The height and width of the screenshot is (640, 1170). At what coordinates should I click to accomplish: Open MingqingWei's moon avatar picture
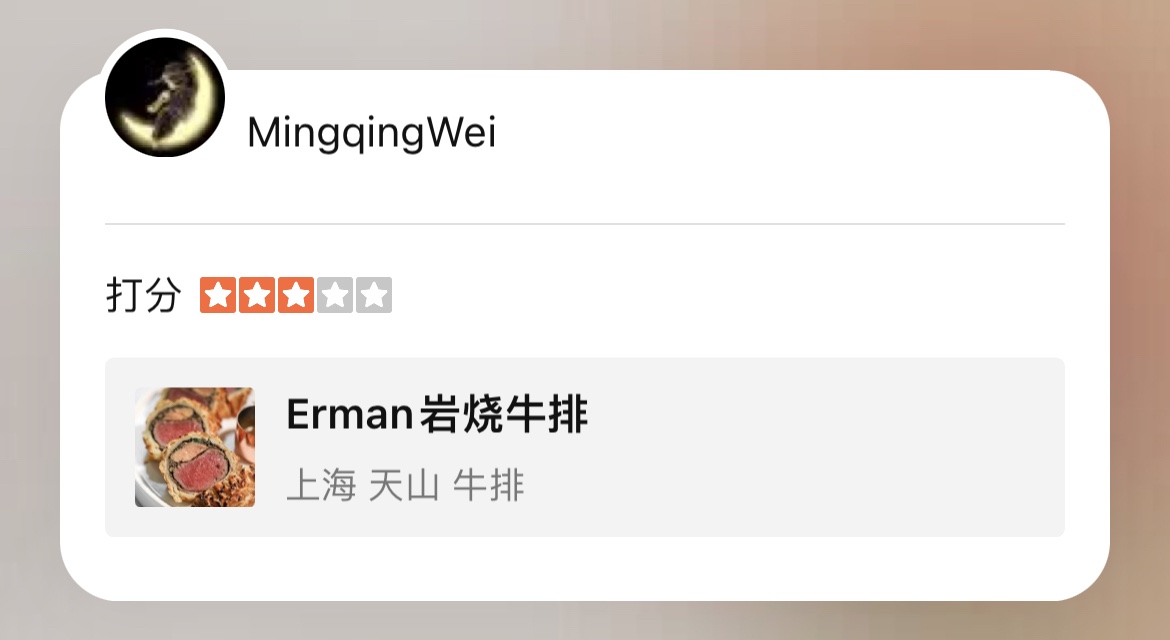tap(165, 97)
